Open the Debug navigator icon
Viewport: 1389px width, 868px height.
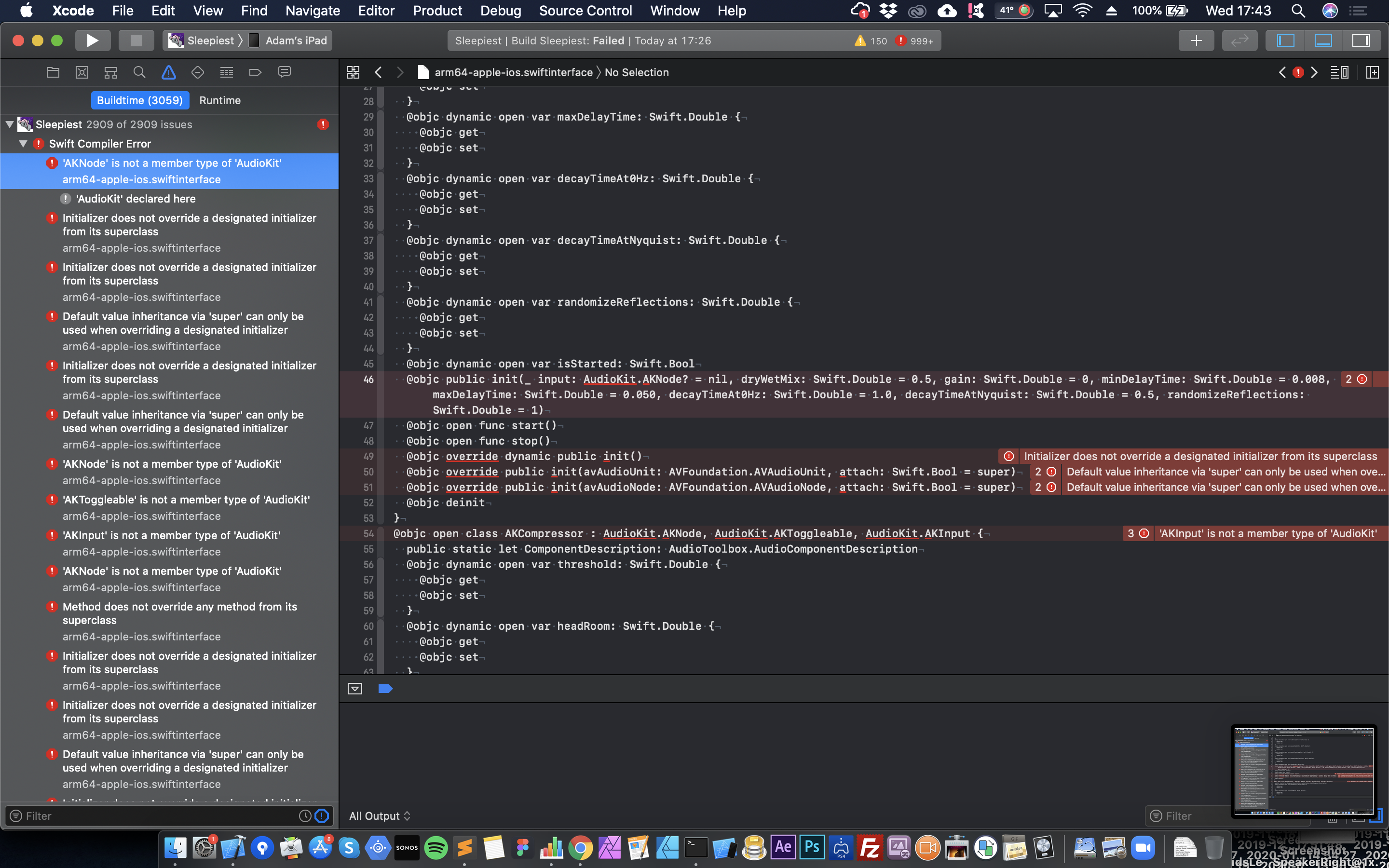227,72
